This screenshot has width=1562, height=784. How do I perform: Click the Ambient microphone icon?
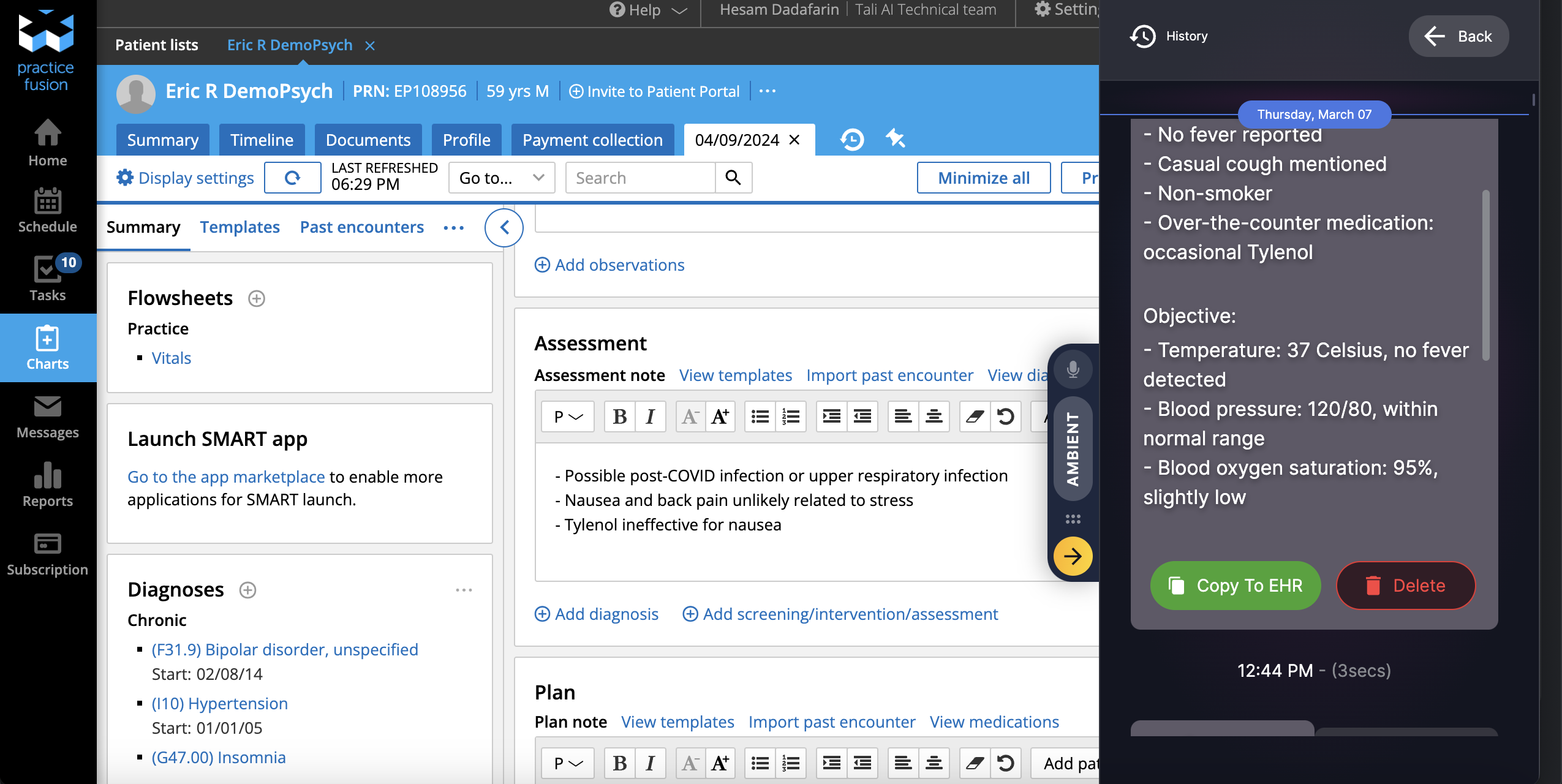[1073, 369]
